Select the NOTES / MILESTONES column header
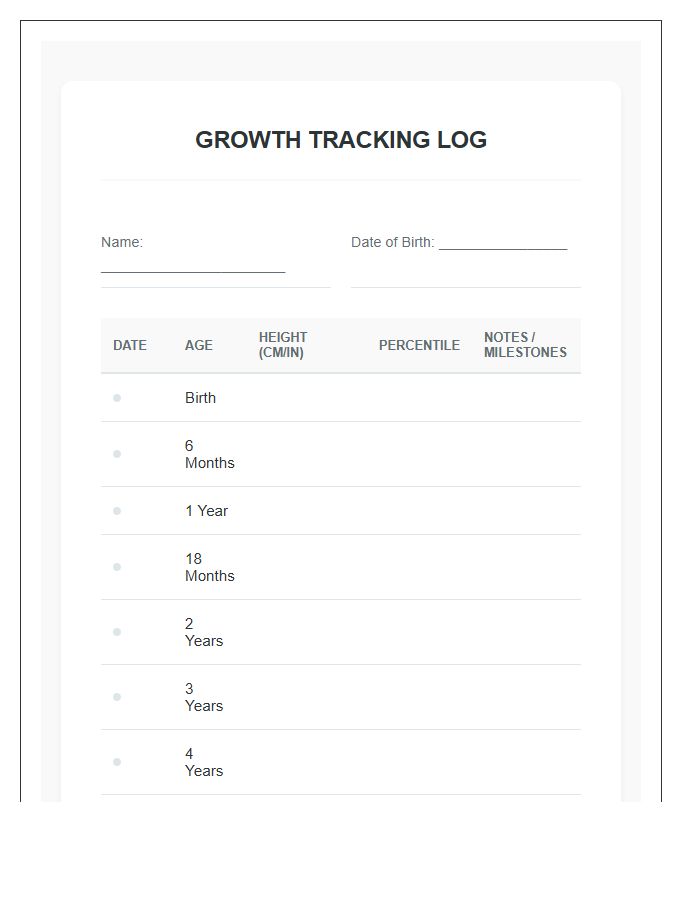This screenshot has height=900, width=700. point(525,345)
